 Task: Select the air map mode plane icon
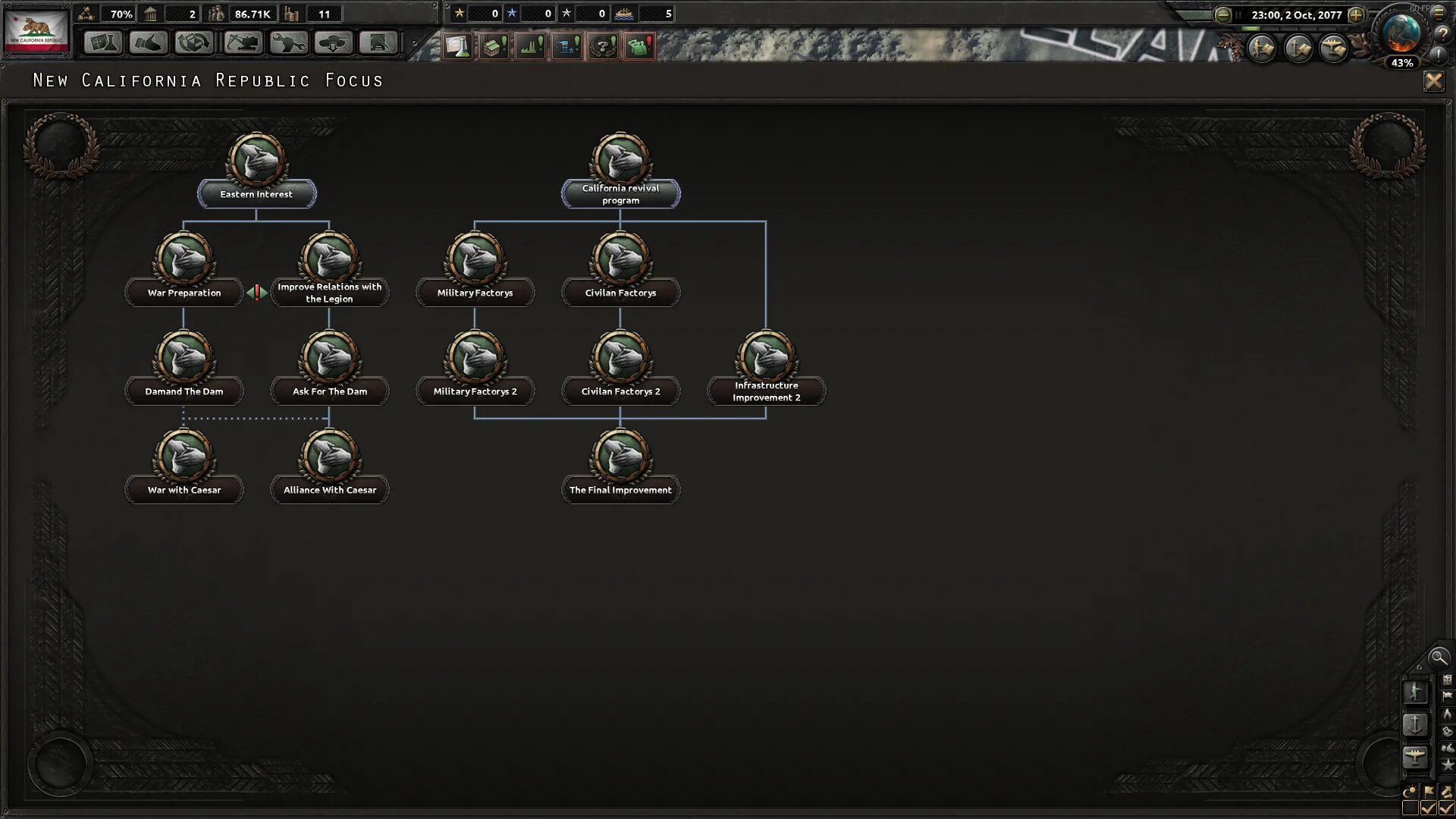(1415, 756)
